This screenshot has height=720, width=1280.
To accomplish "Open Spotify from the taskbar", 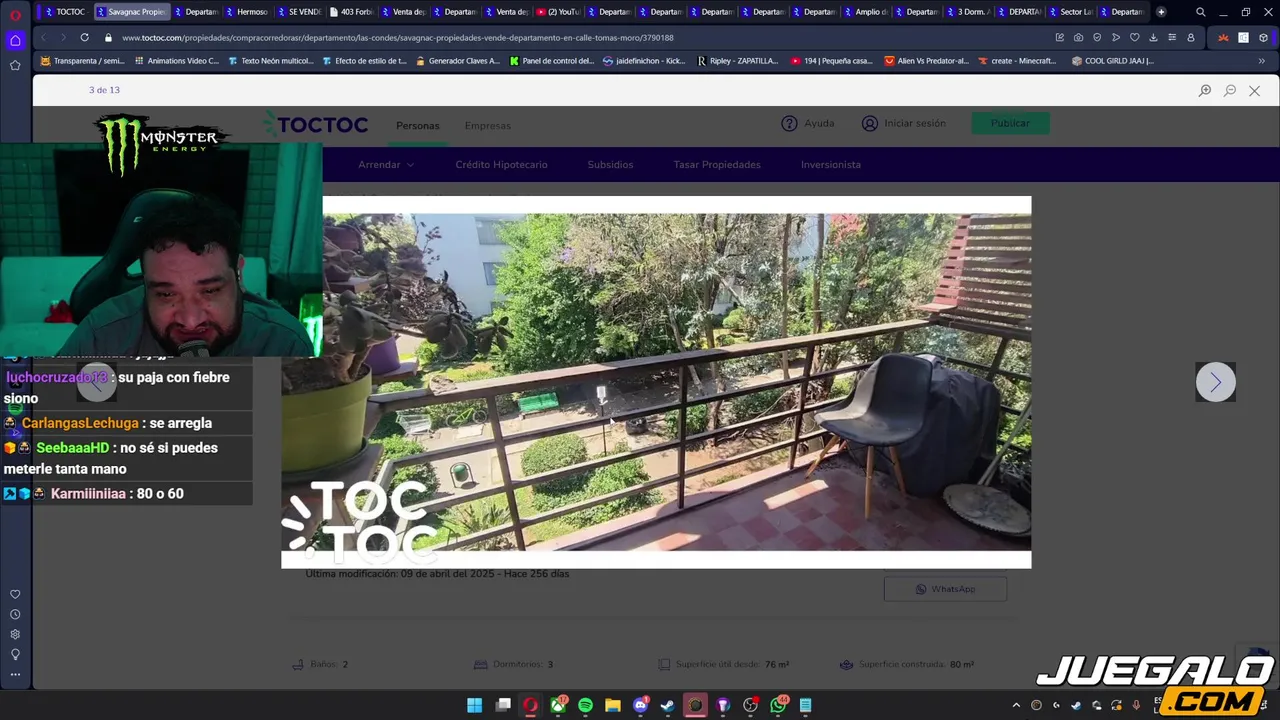I will 585,705.
